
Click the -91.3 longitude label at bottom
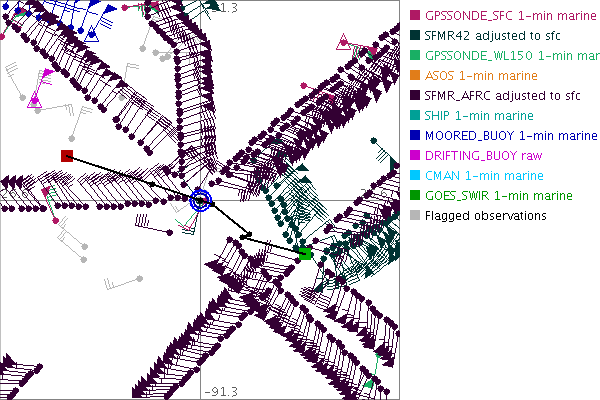tap(220, 391)
